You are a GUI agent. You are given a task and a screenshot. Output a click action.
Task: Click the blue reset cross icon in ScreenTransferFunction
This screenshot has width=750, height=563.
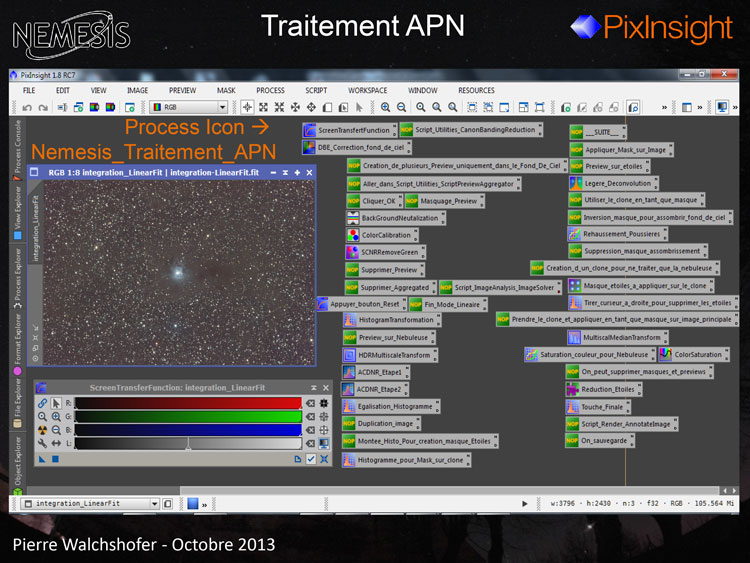coord(324,459)
